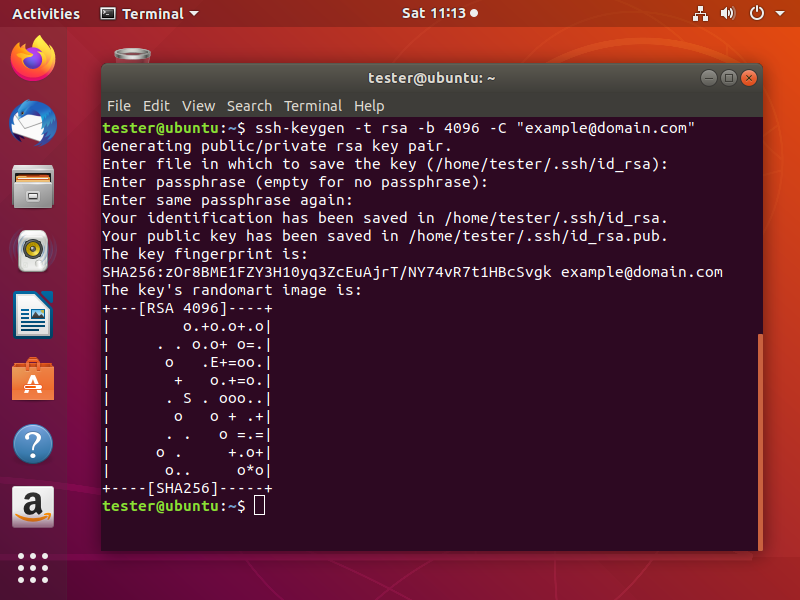800x600 pixels.
Task: Open LibreOffice Writer from the dock
Action: pyautogui.click(x=33, y=315)
